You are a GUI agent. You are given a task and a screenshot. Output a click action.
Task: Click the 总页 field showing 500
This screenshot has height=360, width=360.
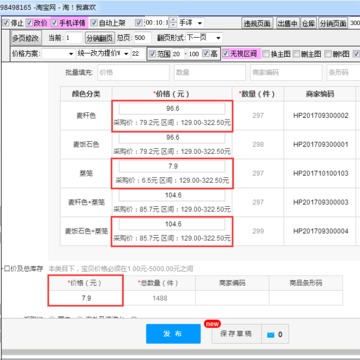click(142, 38)
